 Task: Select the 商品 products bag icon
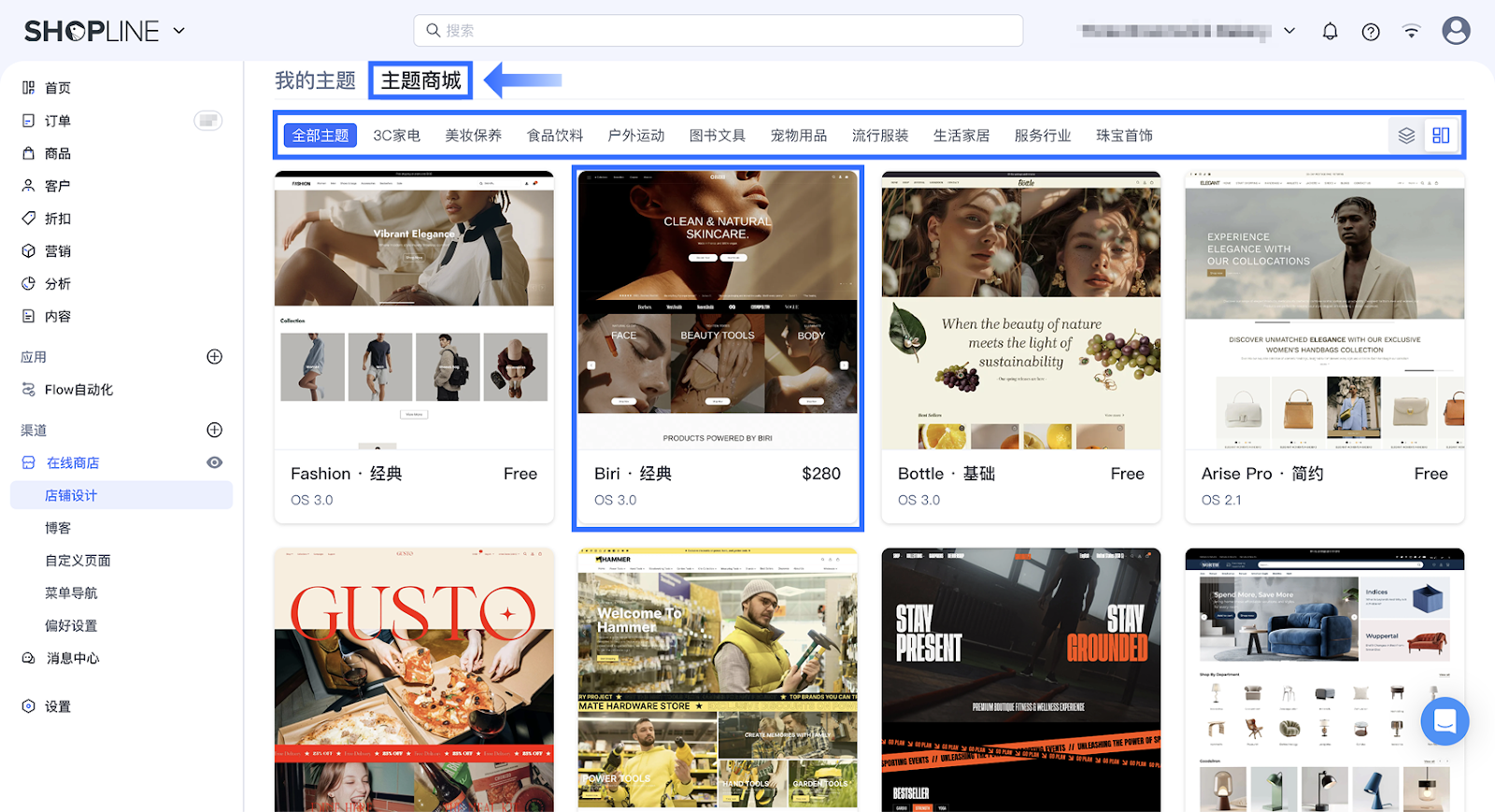[x=29, y=153]
